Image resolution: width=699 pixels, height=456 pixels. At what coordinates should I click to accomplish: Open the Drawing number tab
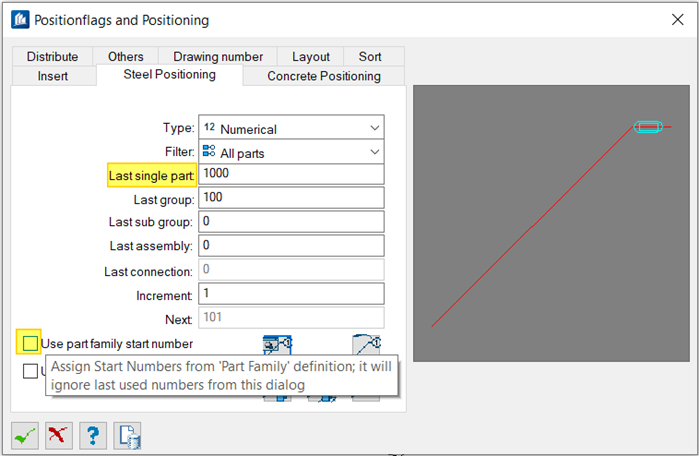[x=218, y=57]
